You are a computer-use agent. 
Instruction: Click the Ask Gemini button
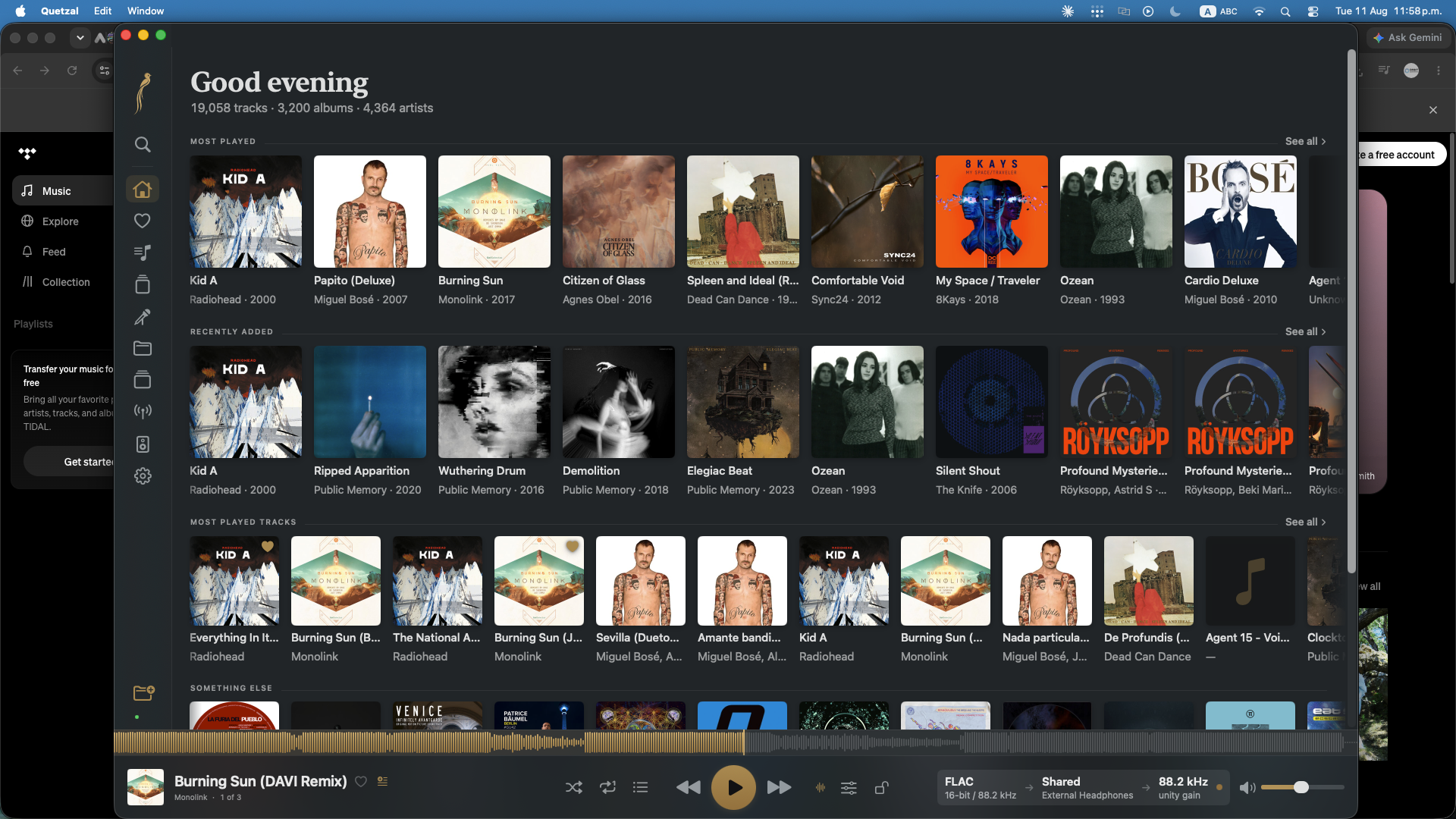(x=1407, y=37)
